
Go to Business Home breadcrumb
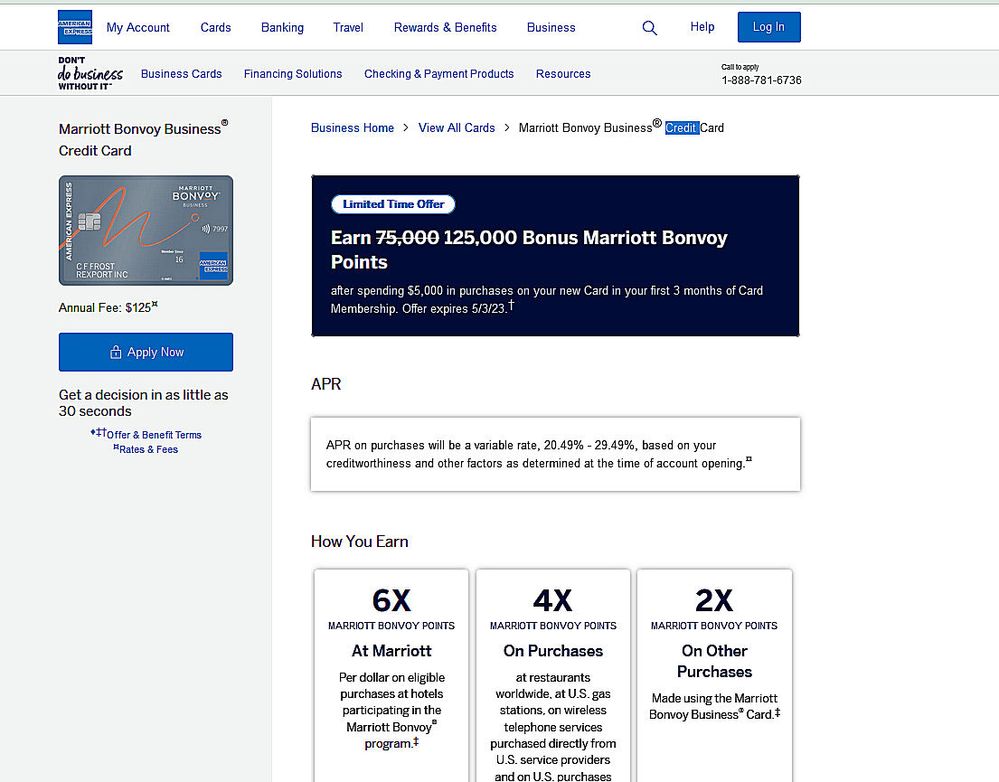352,127
